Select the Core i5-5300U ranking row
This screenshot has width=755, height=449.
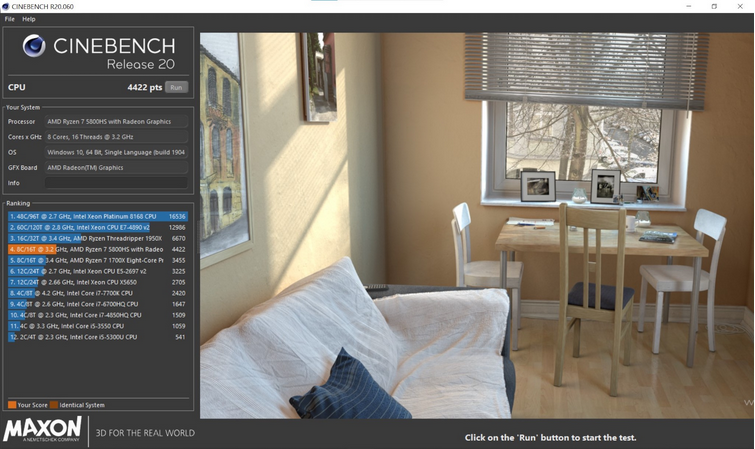pyautogui.click(x=97, y=337)
